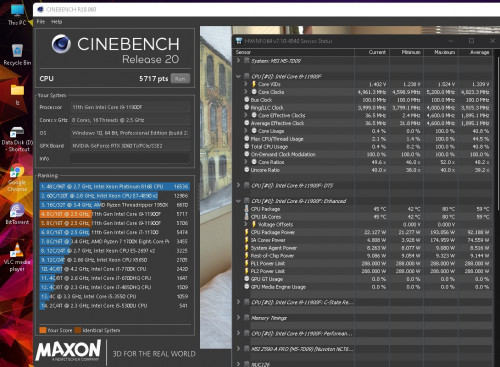Open the Help menu in Cinebench

tap(57, 22)
